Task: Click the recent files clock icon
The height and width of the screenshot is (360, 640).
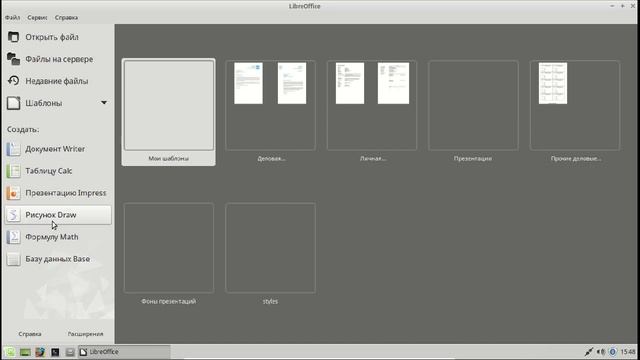Action: point(13,81)
